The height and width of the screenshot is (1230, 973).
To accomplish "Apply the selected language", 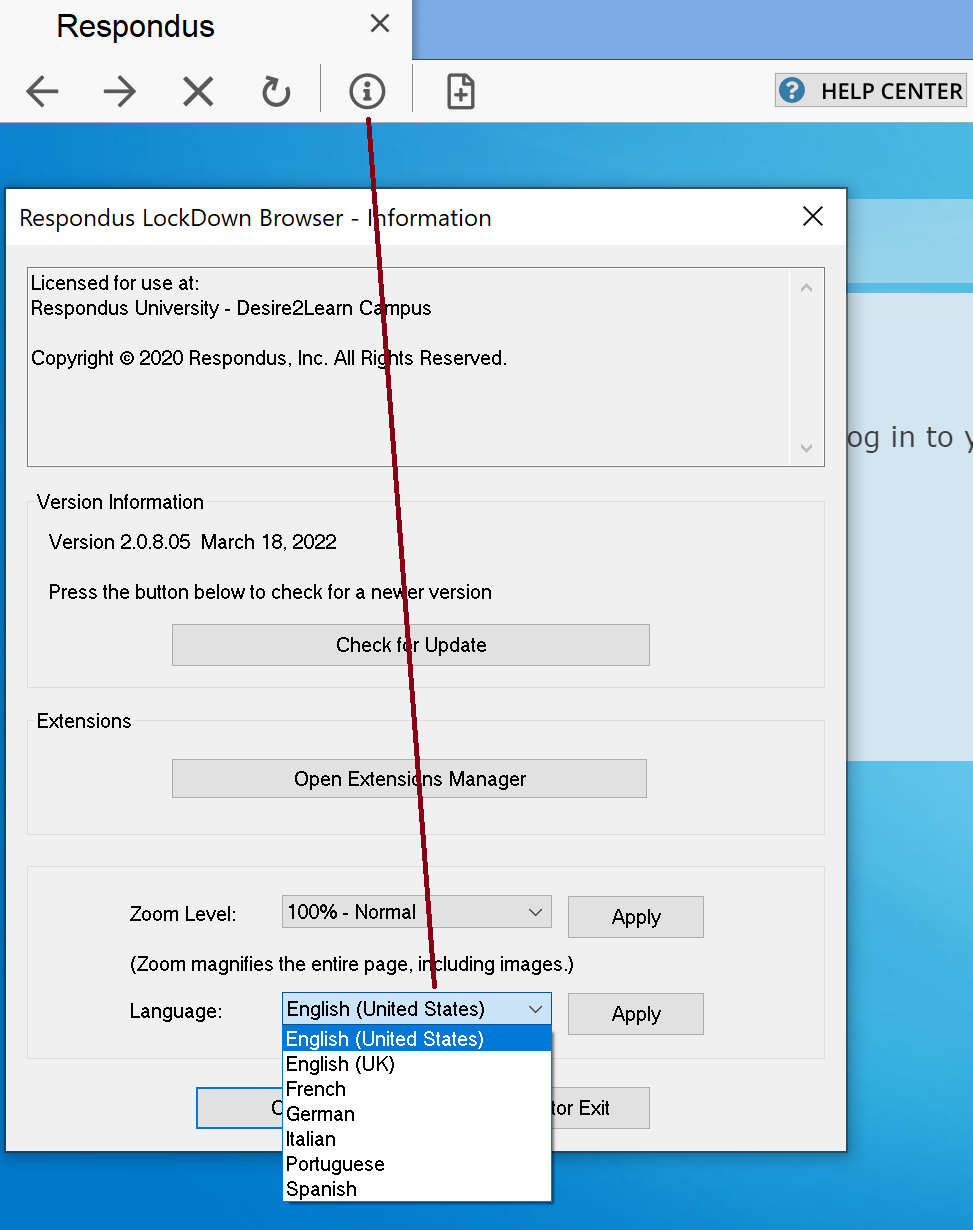I will 636,1014.
